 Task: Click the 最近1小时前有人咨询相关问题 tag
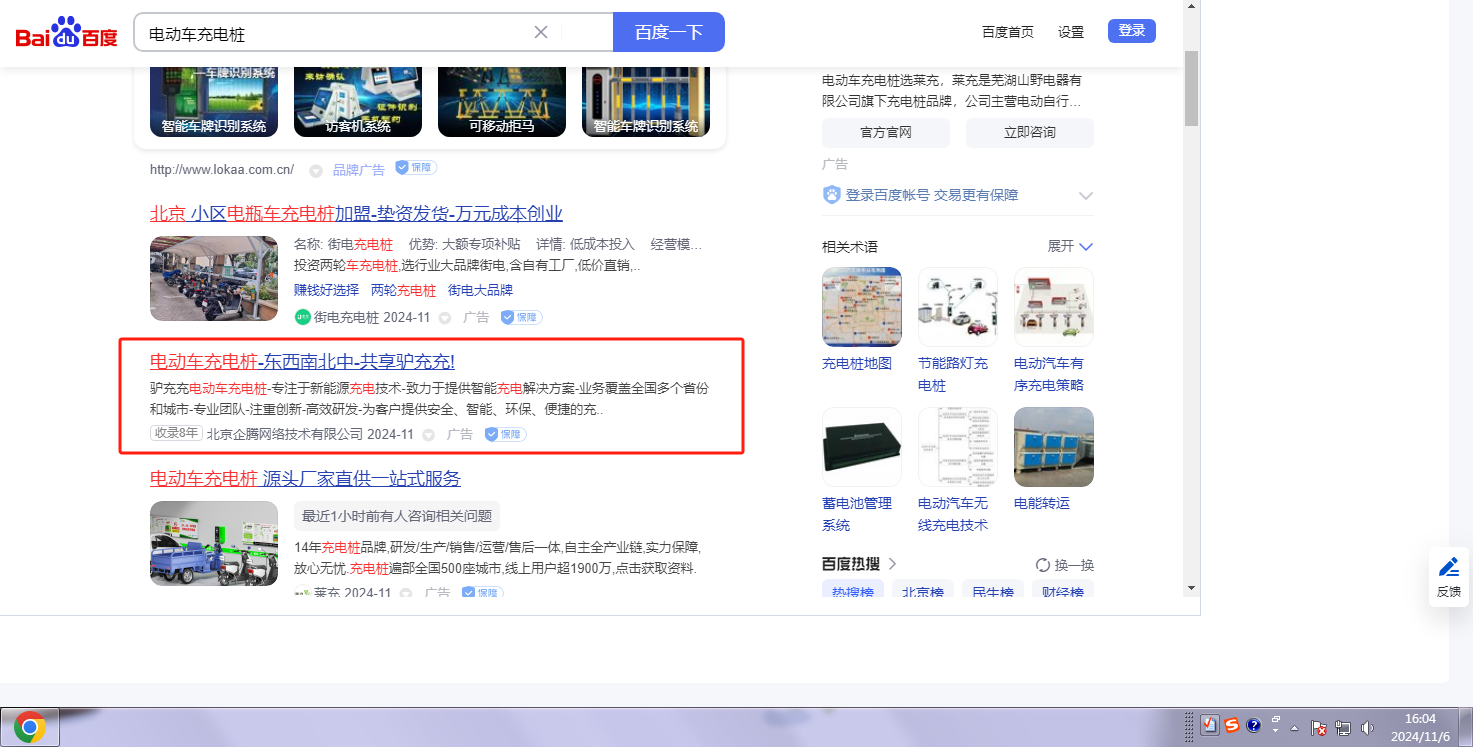397,516
